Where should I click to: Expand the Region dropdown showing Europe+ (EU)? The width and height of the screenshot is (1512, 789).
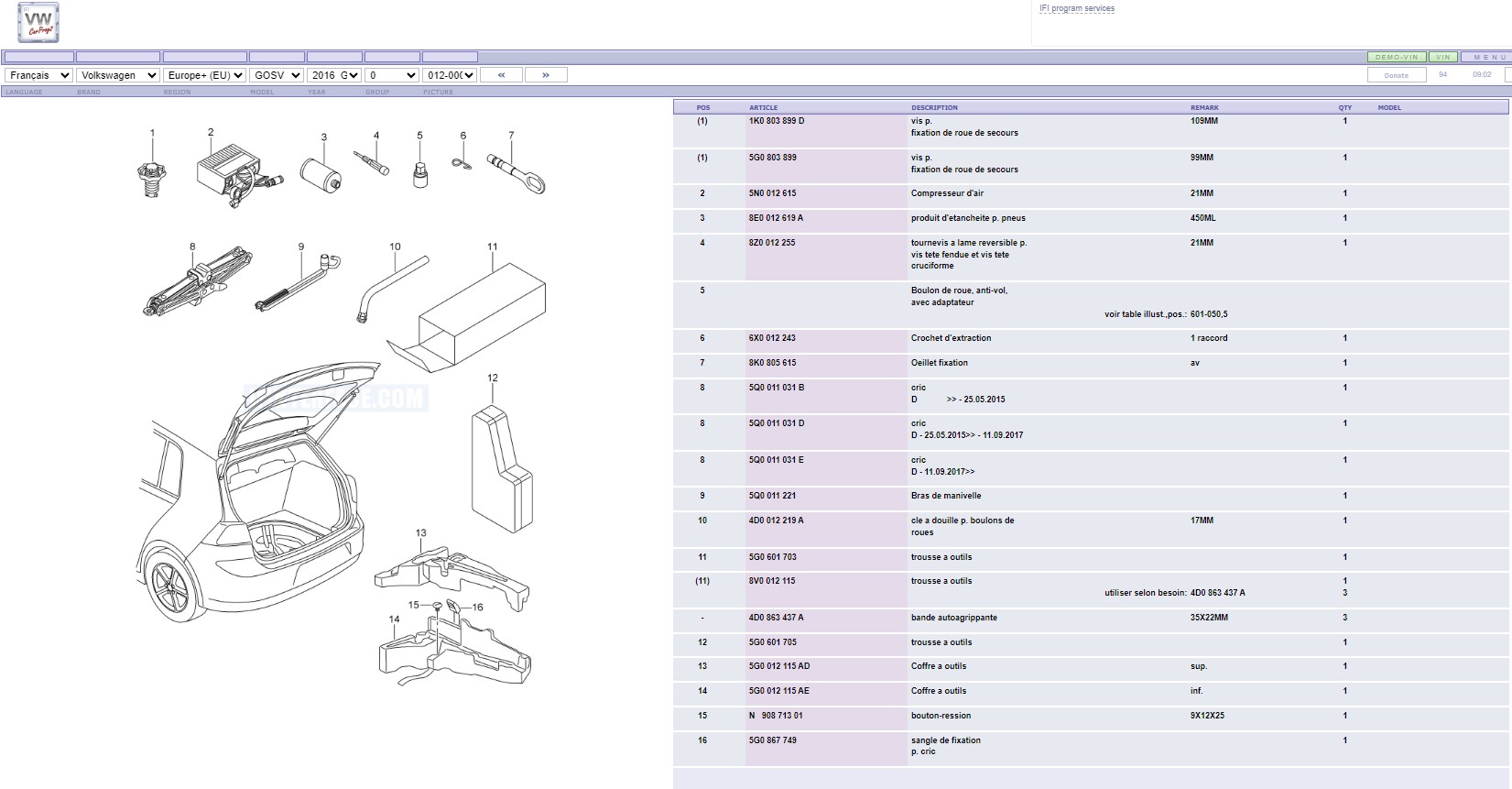[x=204, y=75]
